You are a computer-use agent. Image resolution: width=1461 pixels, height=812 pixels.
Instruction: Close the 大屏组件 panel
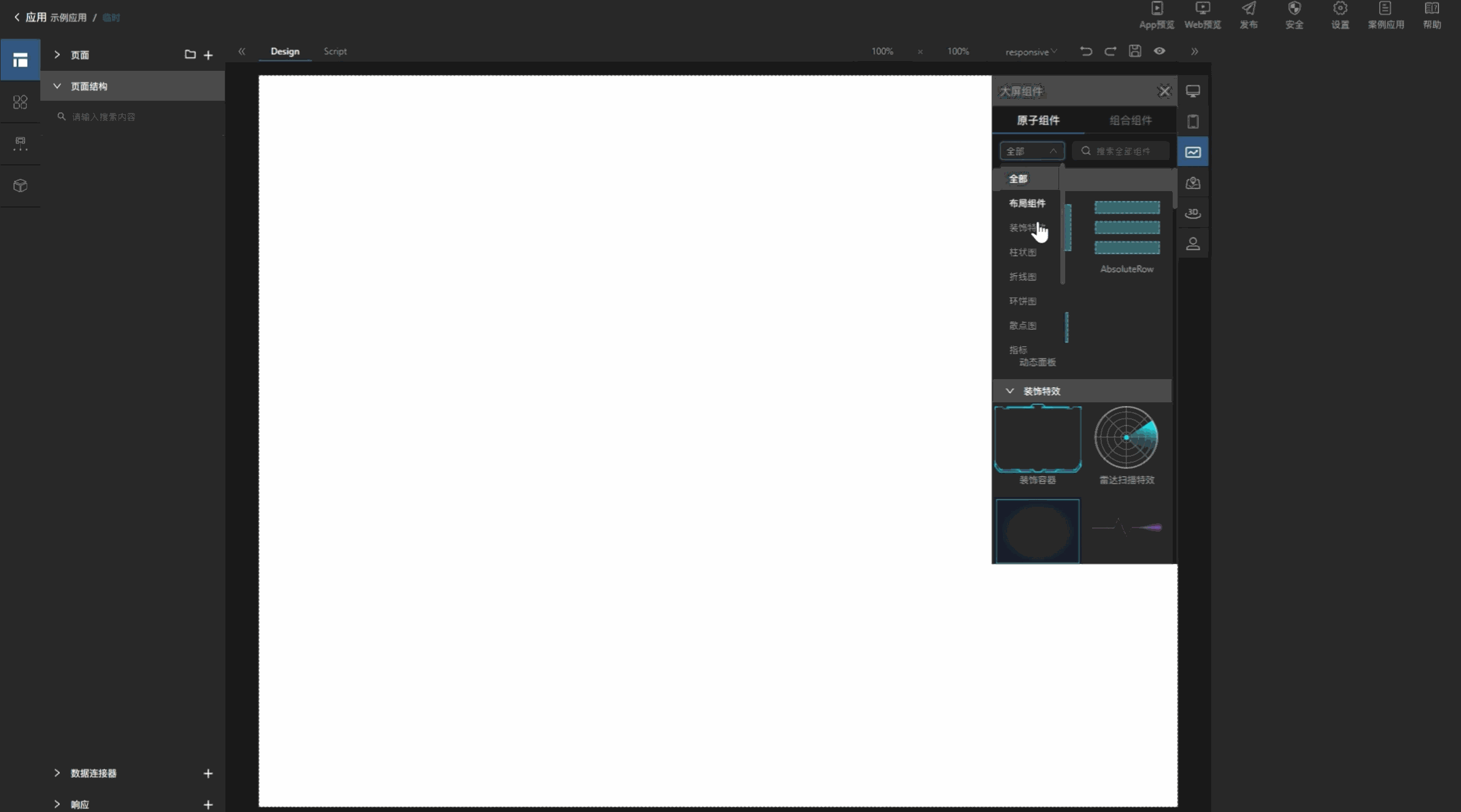click(1164, 92)
